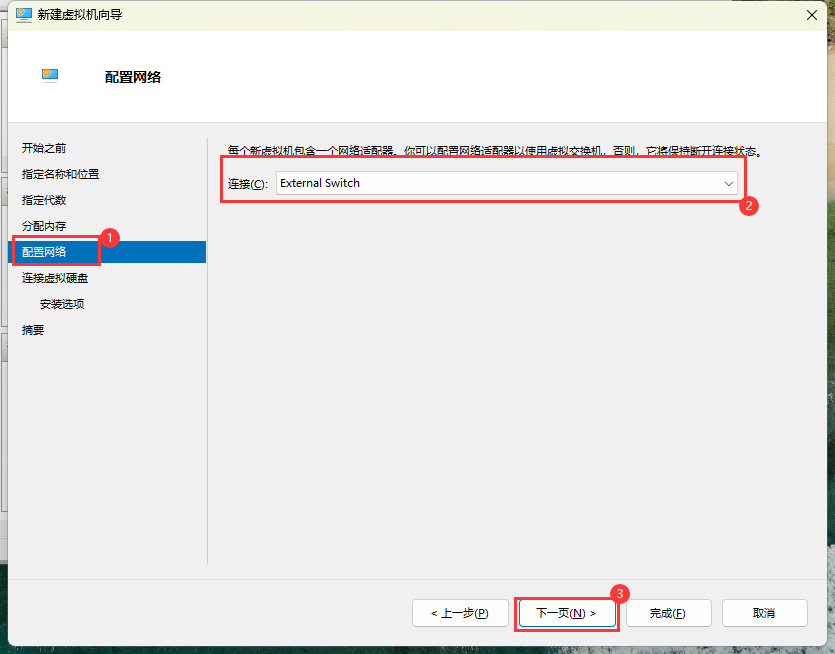Cancel the wizard with 取消
Viewport: 835px width, 654px height.
tap(764, 613)
